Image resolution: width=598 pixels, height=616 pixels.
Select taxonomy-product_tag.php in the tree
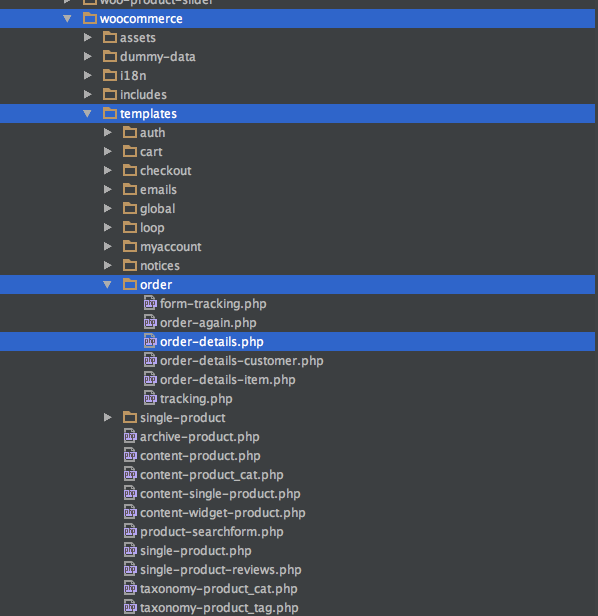point(219,608)
